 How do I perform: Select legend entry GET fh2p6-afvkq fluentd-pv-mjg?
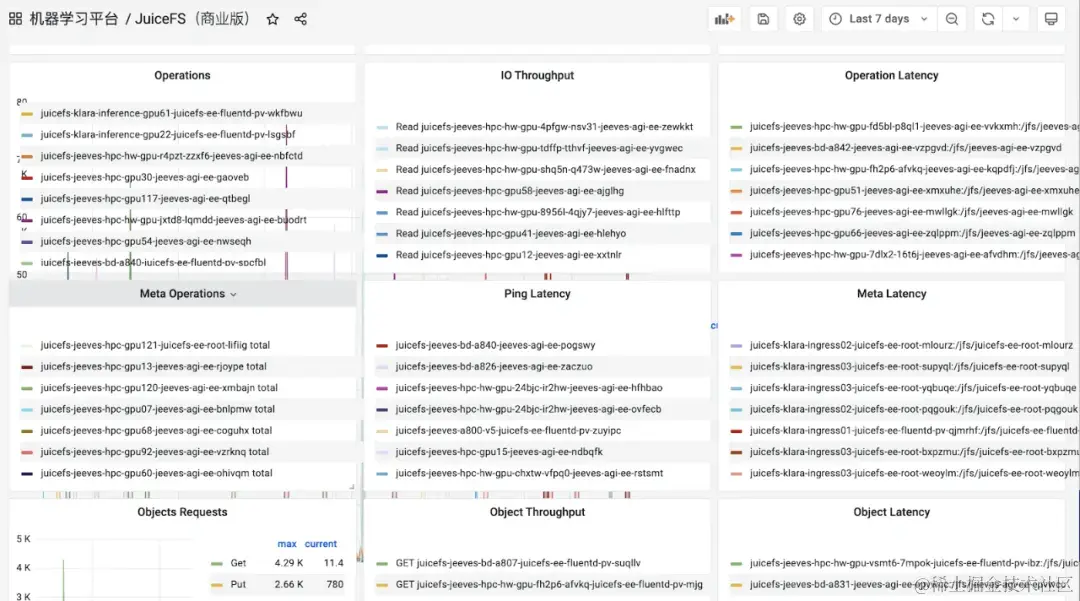pyautogui.click(x=549, y=584)
